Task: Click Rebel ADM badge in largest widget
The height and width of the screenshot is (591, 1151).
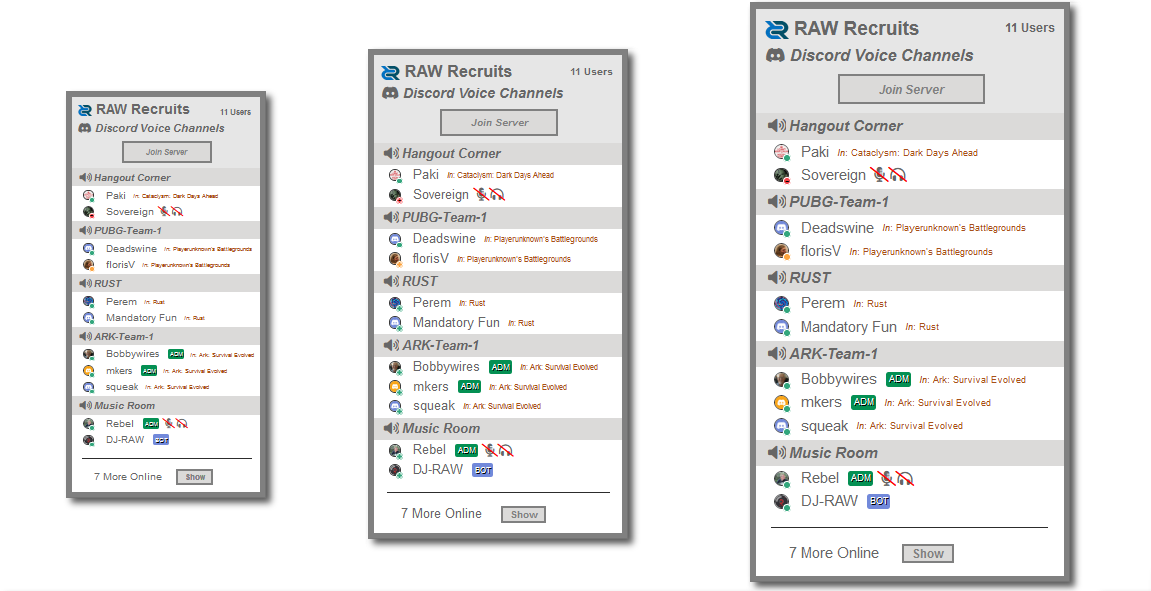Action: tap(860, 479)
